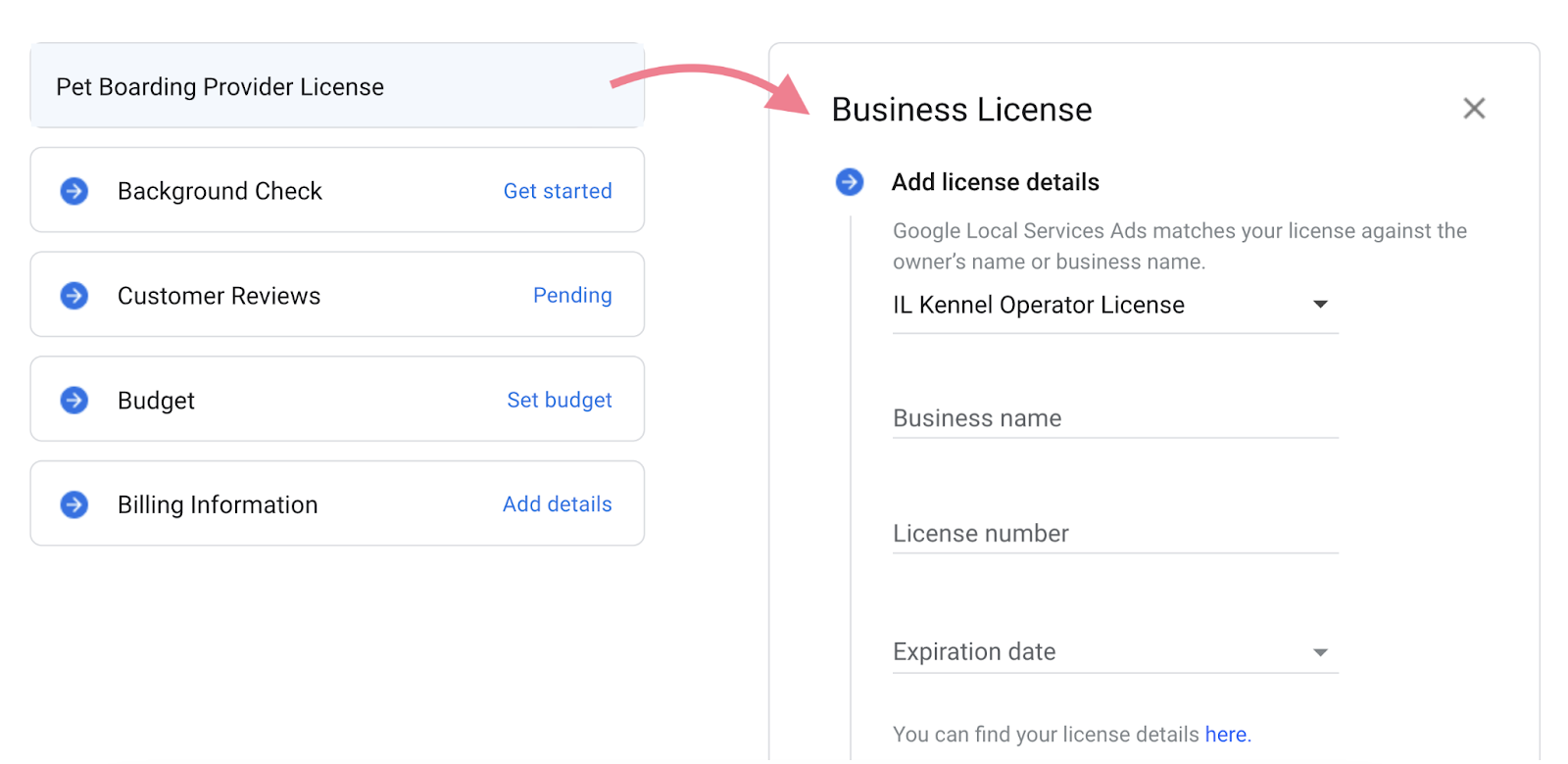The image size is (1568, 764).
Task: Select the Background Check label
Action: pos(220,191)
